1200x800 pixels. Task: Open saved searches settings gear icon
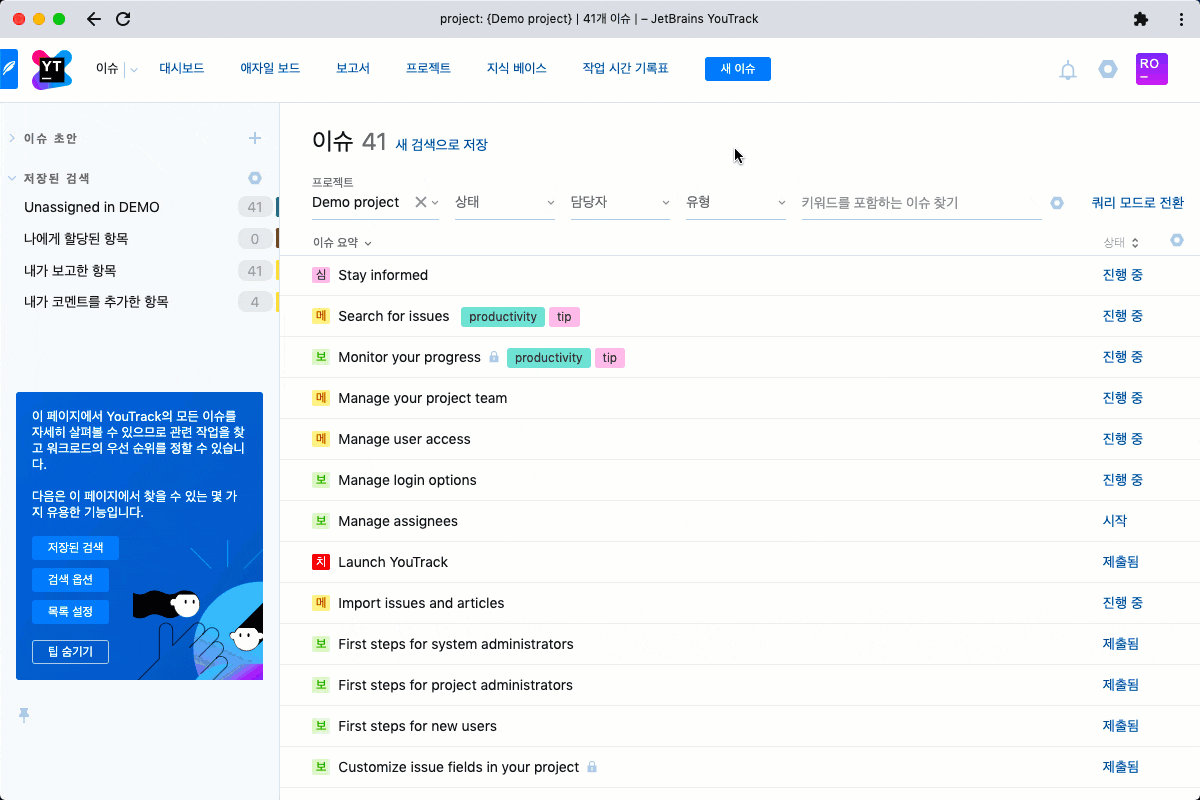tap(255, 178)
